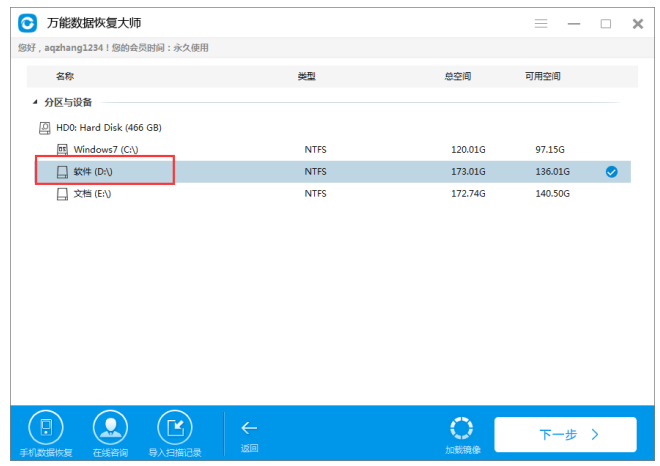The width and height of the screenshot is (660, 466).
Task: Click the 文档 (E:\) partition icon
Action: pos(62,194)
